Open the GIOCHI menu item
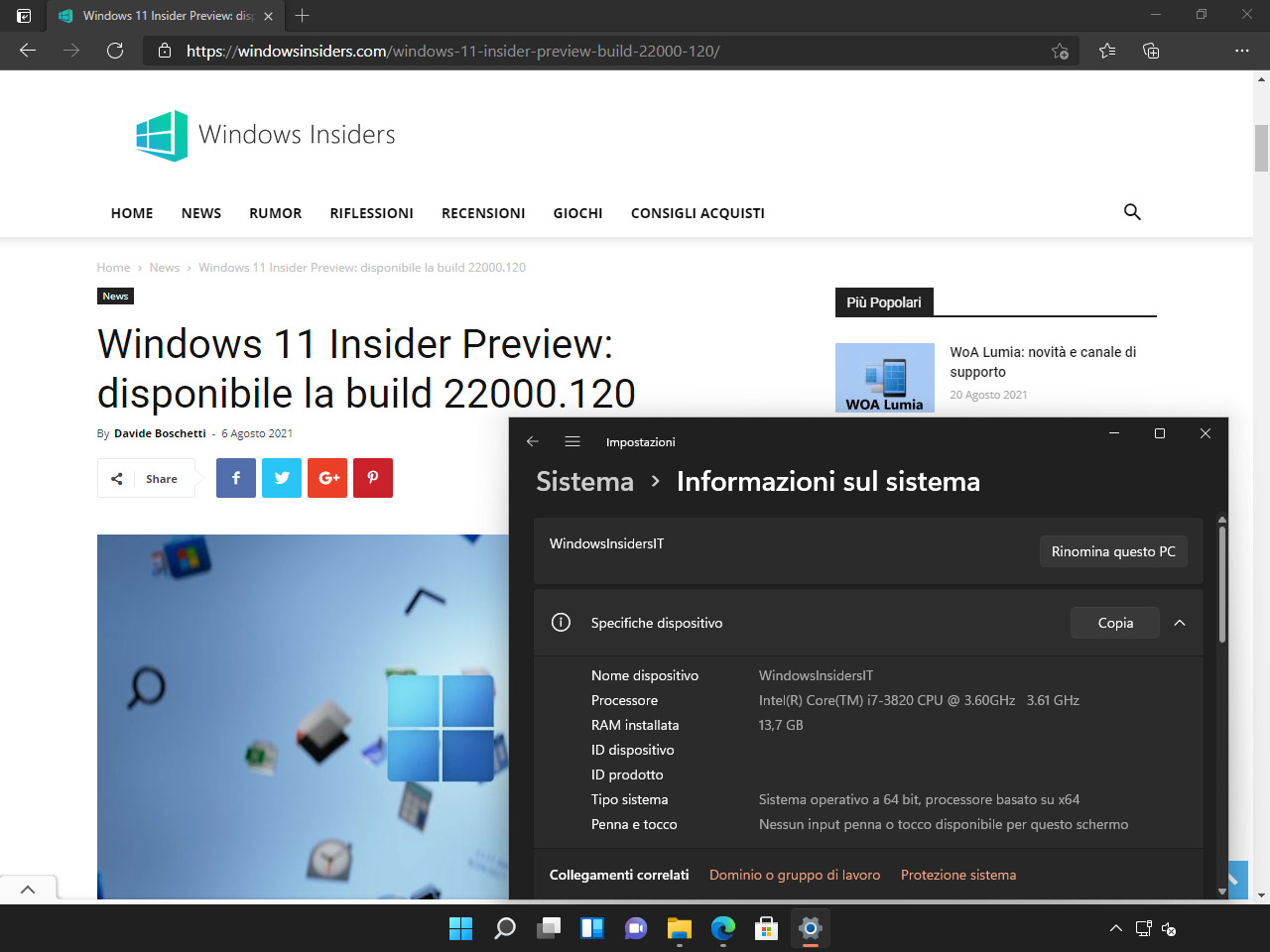The height and width of the screenshot is (952, 1270). (x=578, y=213)
